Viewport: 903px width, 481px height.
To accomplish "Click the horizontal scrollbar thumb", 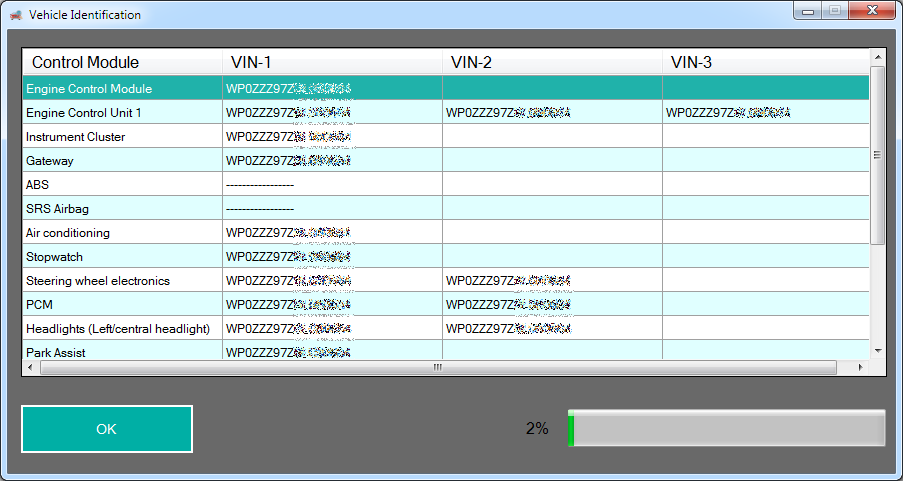I will click(437, 367).
